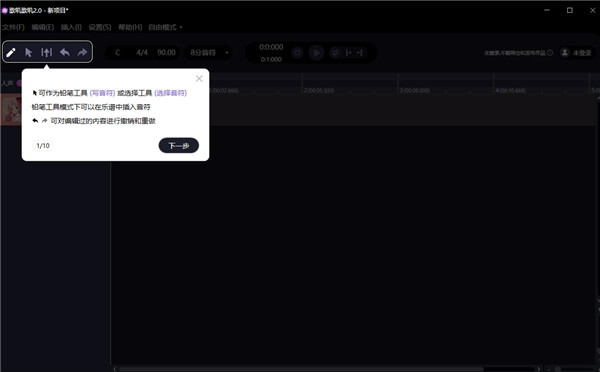This screenshot has width=600, height=372.
Task: Open the 帮助(H) menu
Action: pos(130,27)
